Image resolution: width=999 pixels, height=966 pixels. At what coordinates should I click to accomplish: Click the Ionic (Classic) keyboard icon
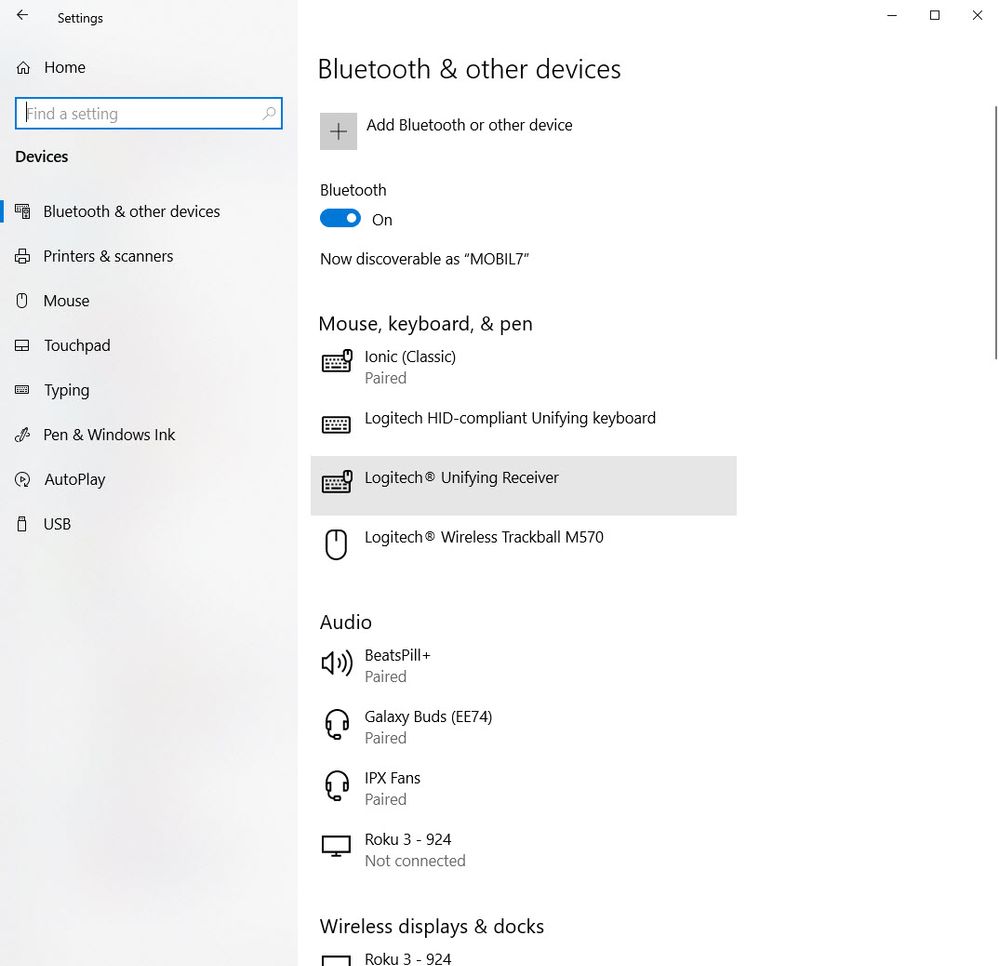tap(336, 361)
